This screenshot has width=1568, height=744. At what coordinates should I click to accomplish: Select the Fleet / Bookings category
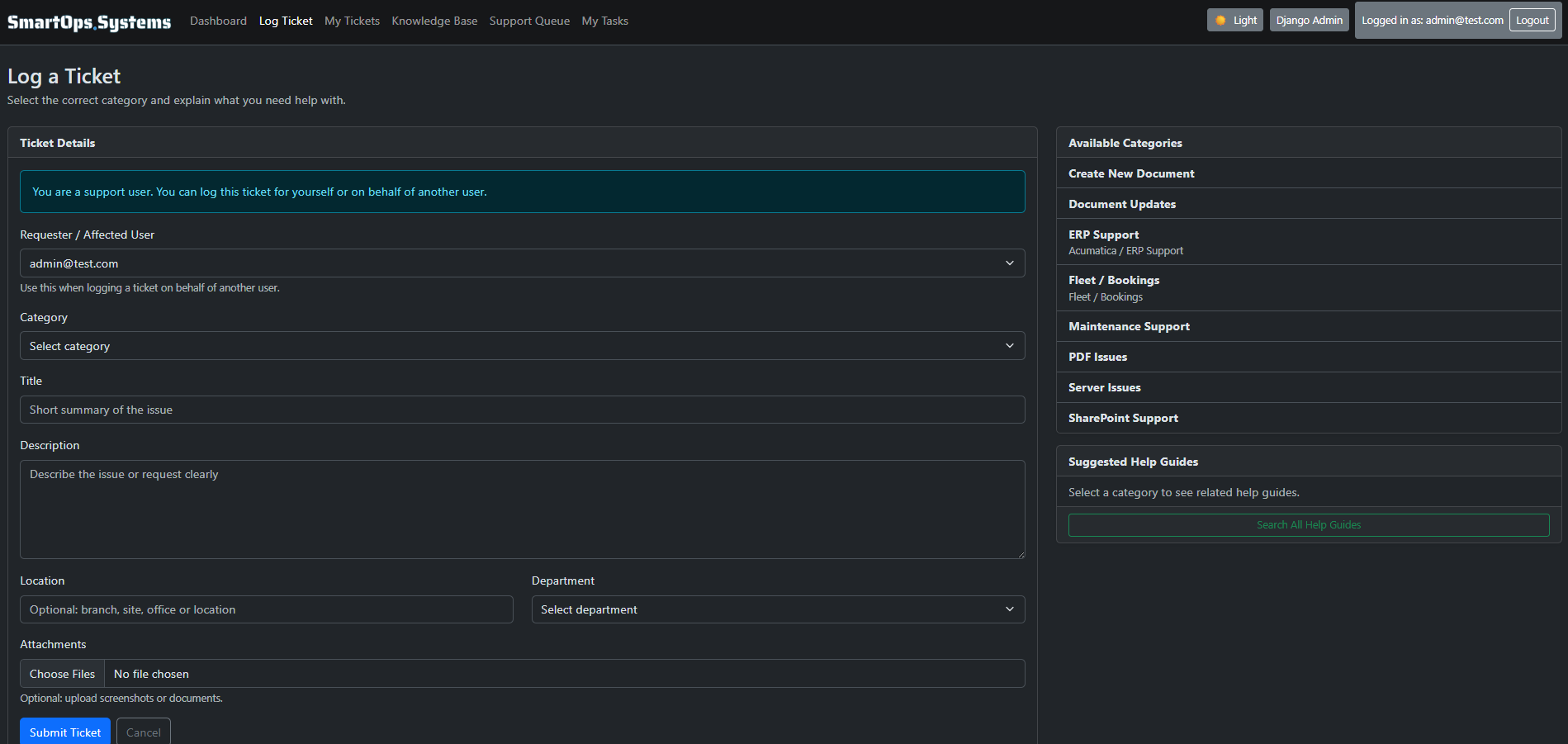click(1309, 288)
